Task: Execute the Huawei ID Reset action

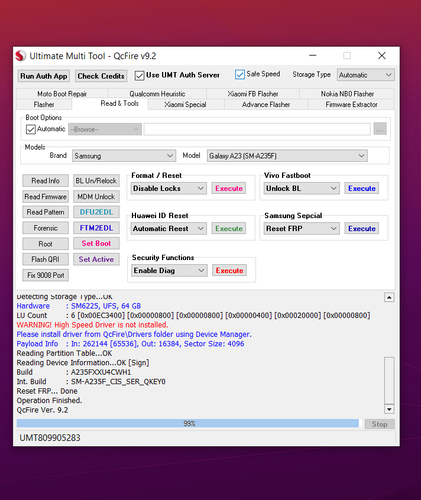Action: point(229,229)
